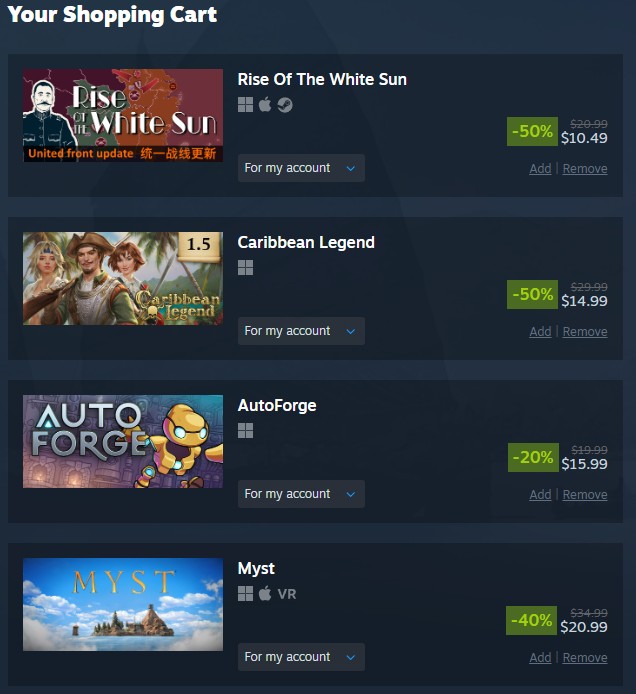The width and height of the screenshot is (636, 694).
Task: Click Add link for AutoForge
Action: (x=540, y=494)
